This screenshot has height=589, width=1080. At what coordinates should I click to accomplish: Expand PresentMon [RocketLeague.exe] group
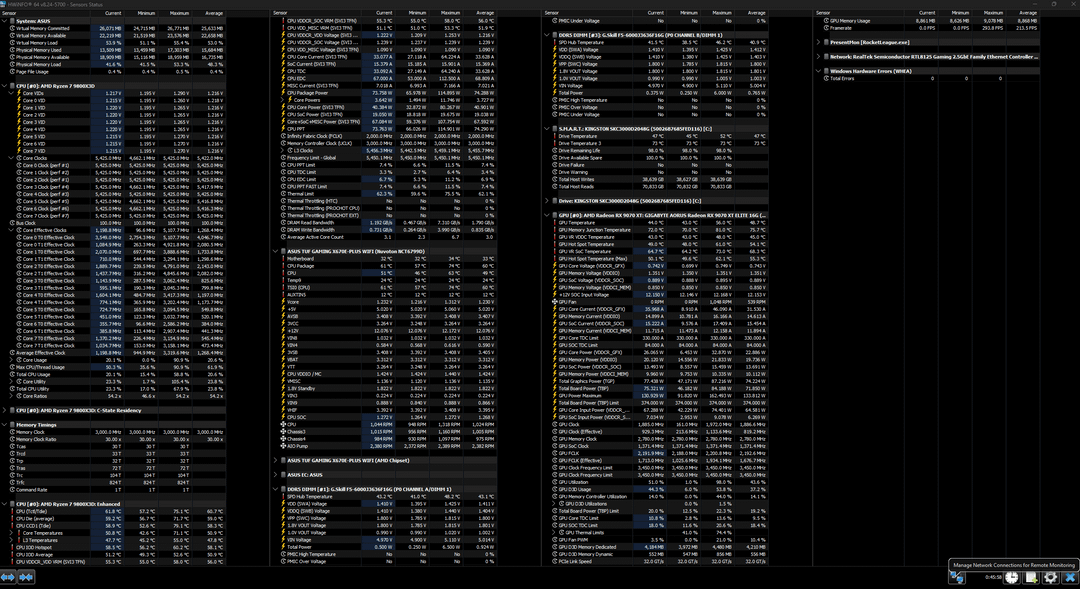coord(818,42)
